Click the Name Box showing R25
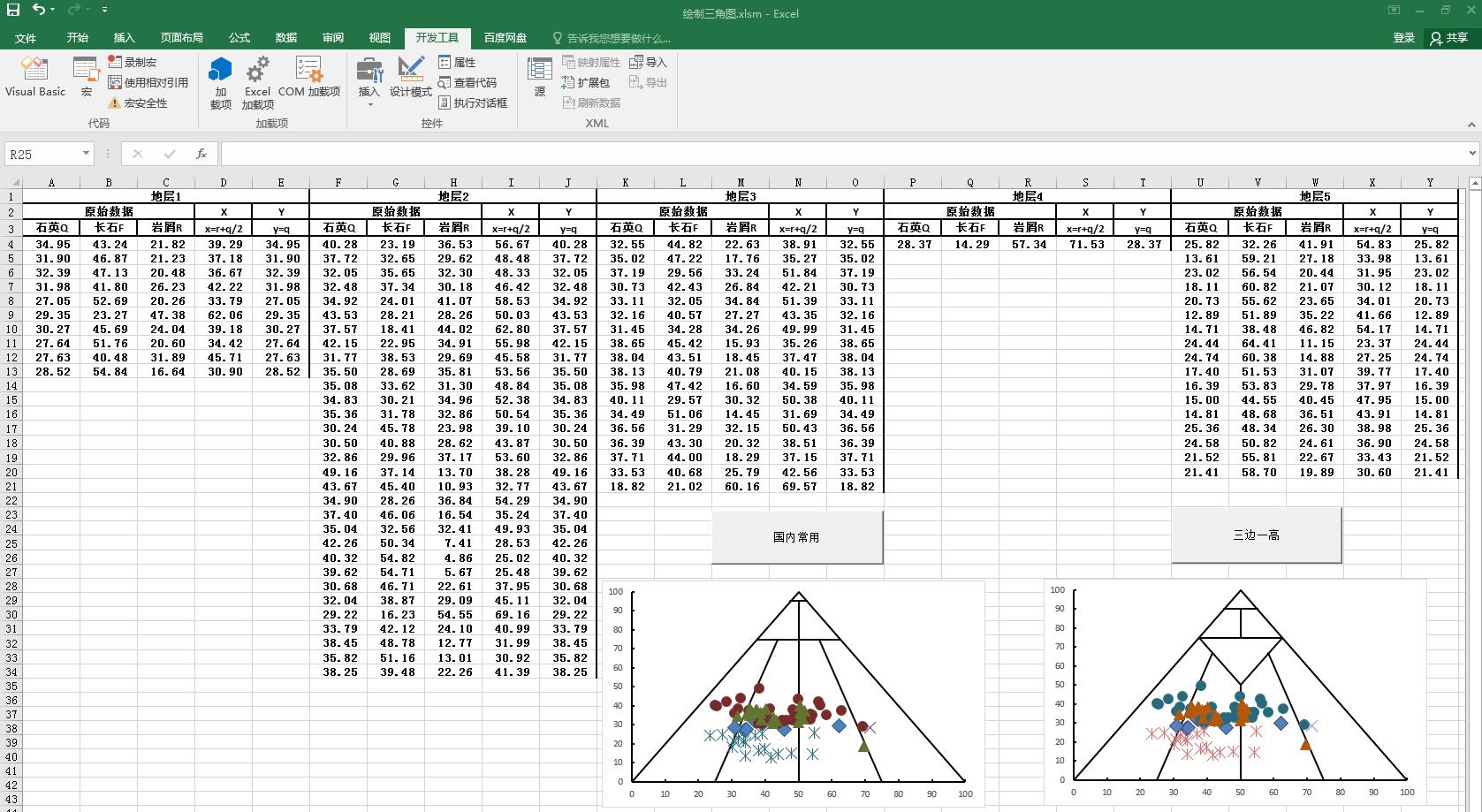Viewport: 1482px width, 812px height. 42,154
